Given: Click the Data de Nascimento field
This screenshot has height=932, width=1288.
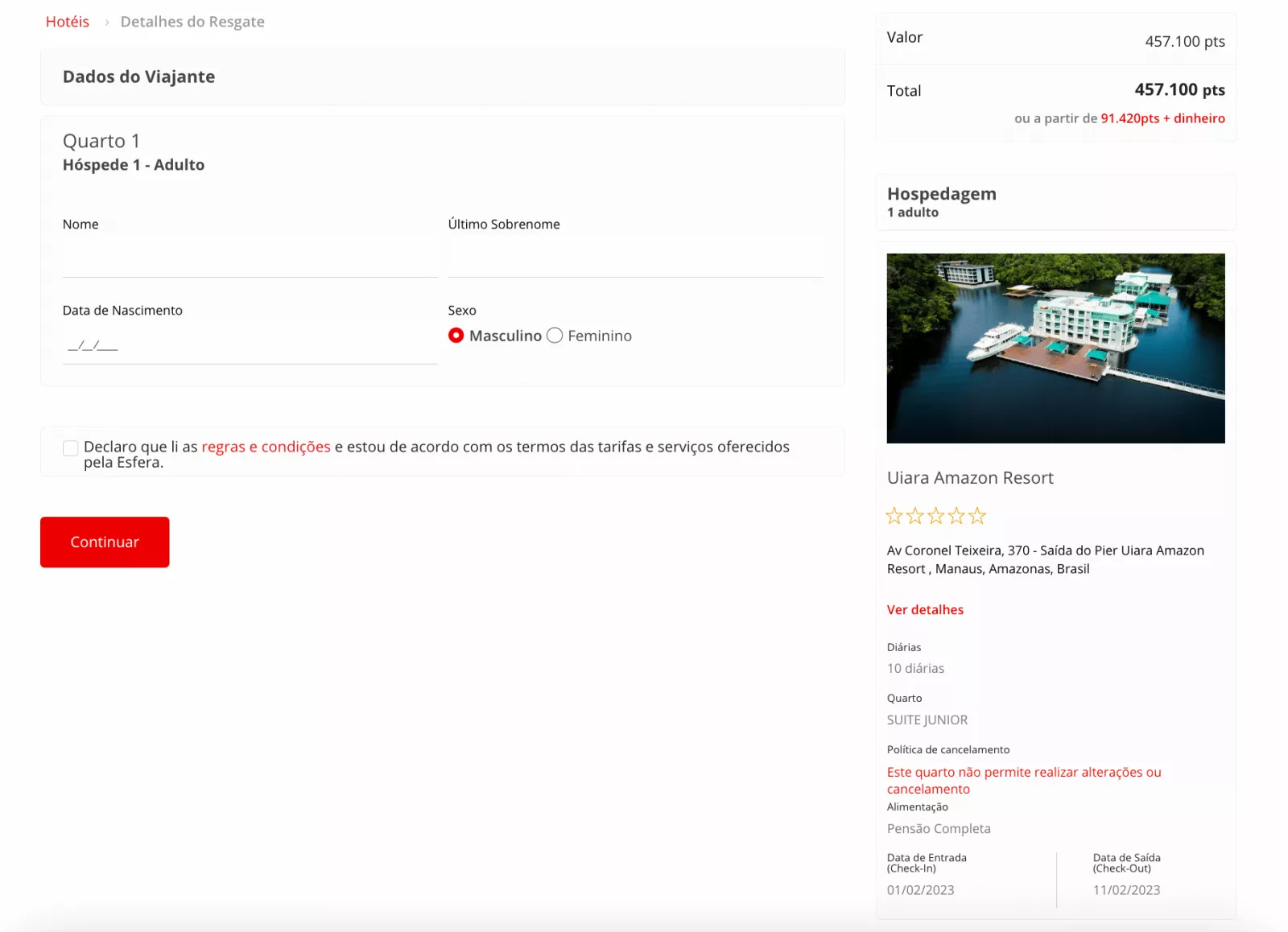Looking at the screenshot, I should (x=250, y=345).
